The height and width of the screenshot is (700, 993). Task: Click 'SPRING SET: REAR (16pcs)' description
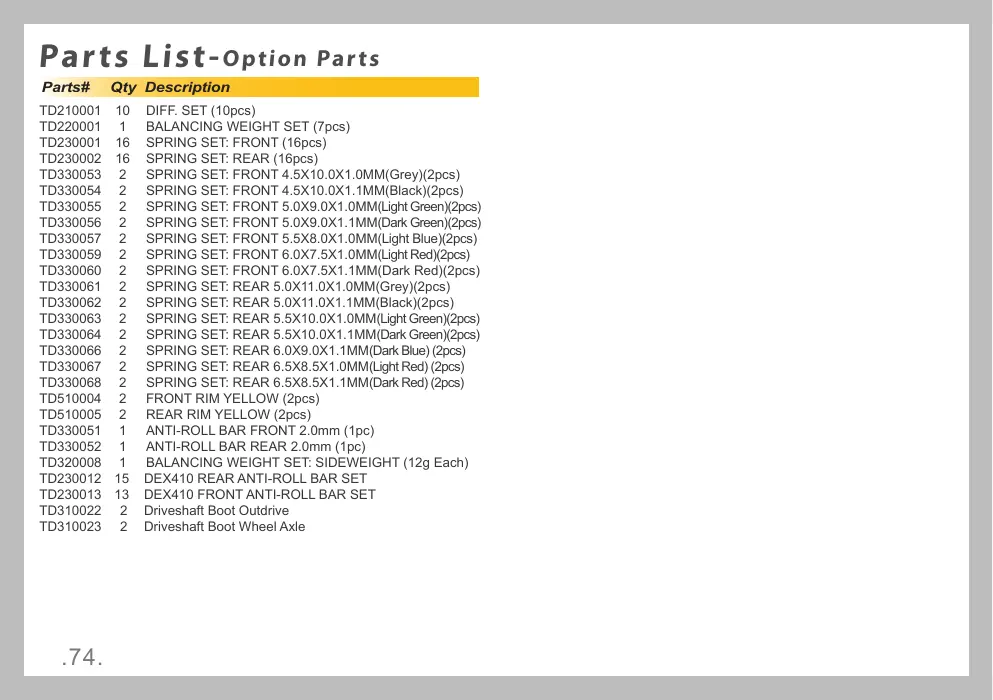point(232,158)
